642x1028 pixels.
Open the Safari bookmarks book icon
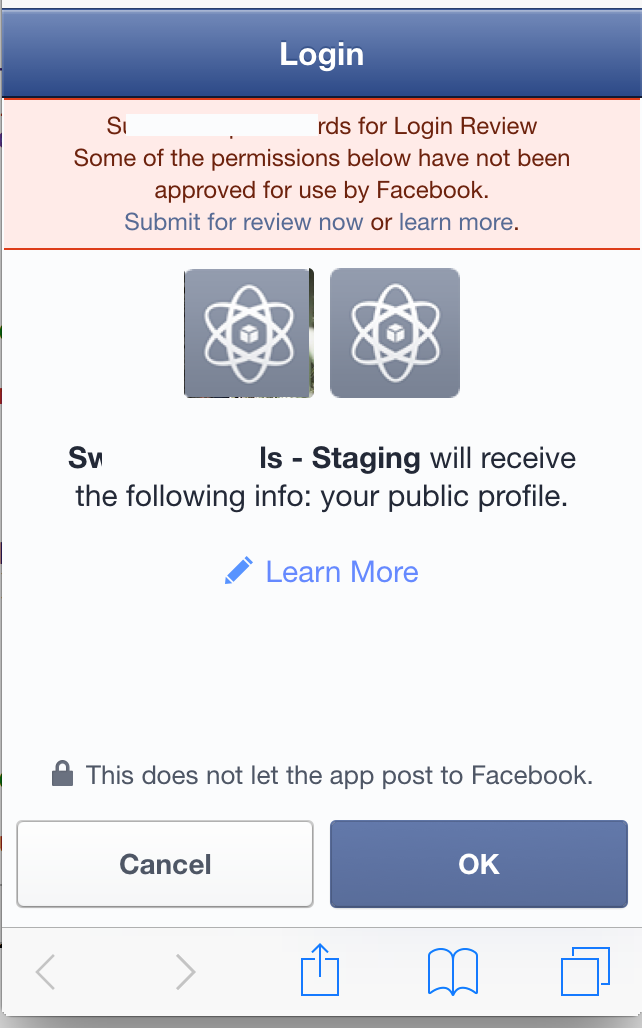[452, 972]
